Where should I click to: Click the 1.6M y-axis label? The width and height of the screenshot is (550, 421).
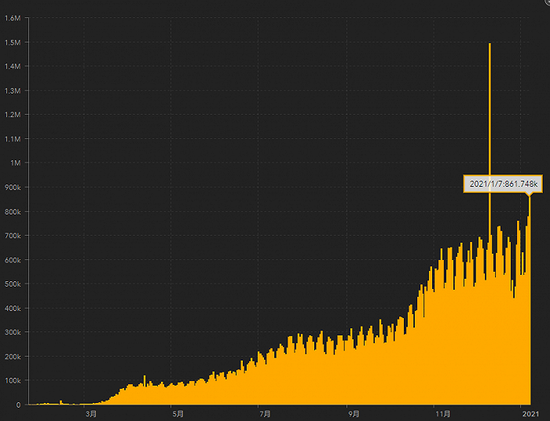click(12, 18)
